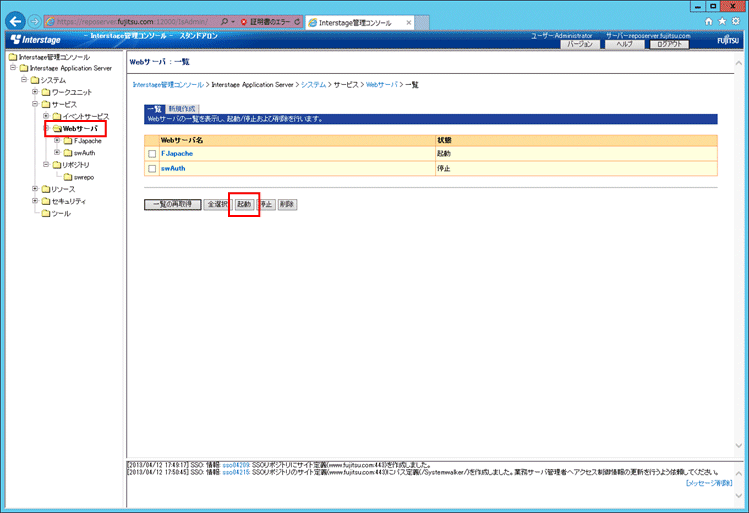Click the 全選択 button
This screenshot has height=513, width=749.
(218, 204)
